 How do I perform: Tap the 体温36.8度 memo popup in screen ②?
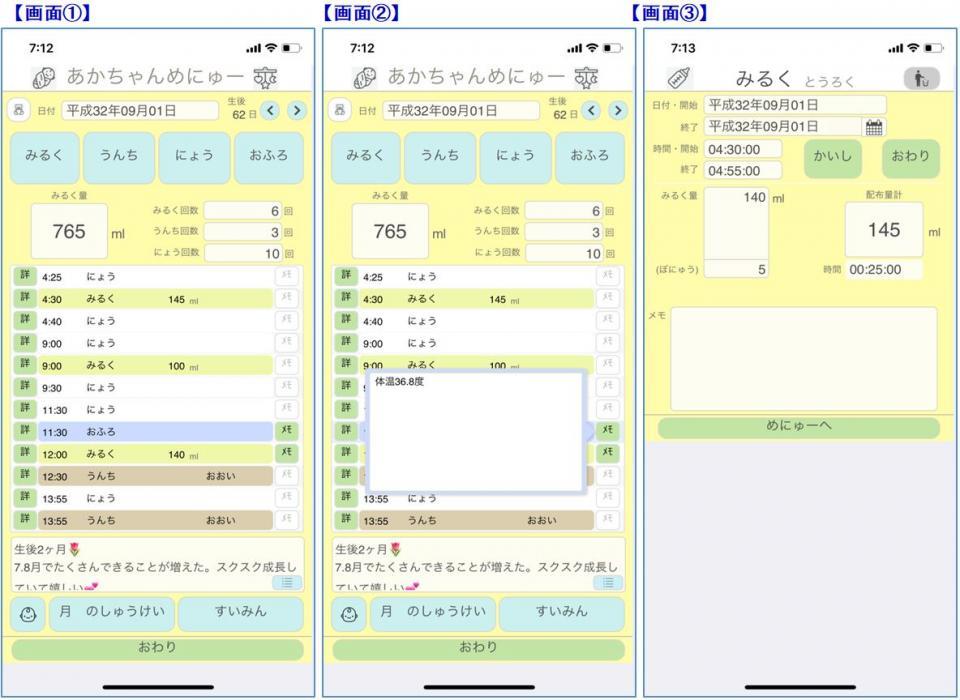click(475, 431)
